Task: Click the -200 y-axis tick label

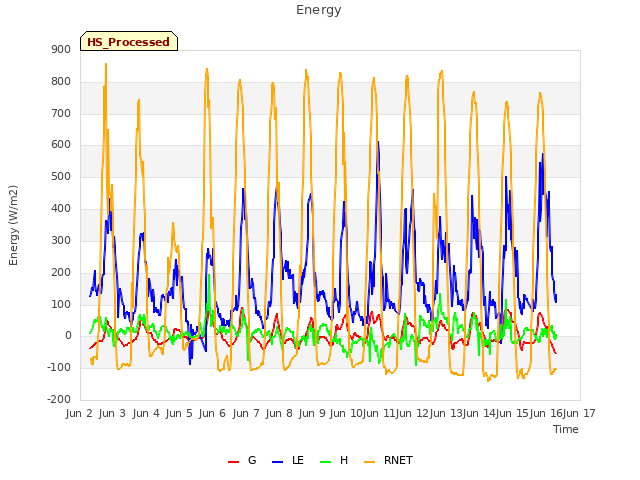Action: tap(59, 399)
